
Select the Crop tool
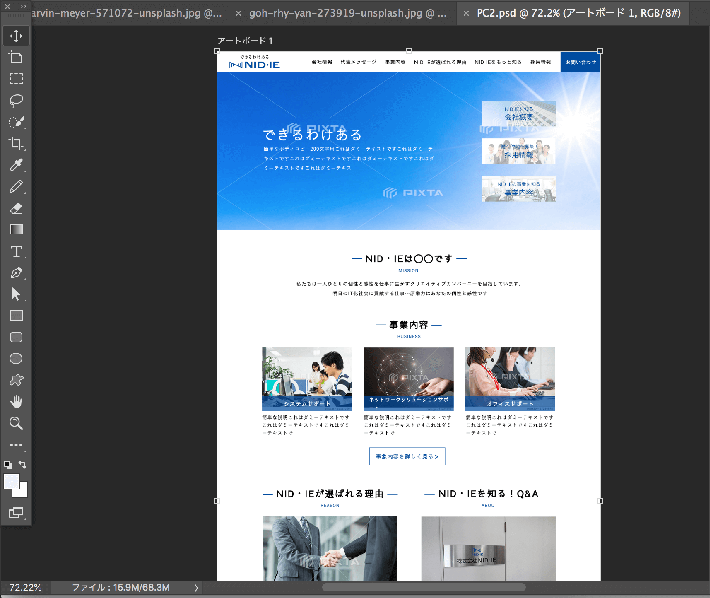coord(16,143)
